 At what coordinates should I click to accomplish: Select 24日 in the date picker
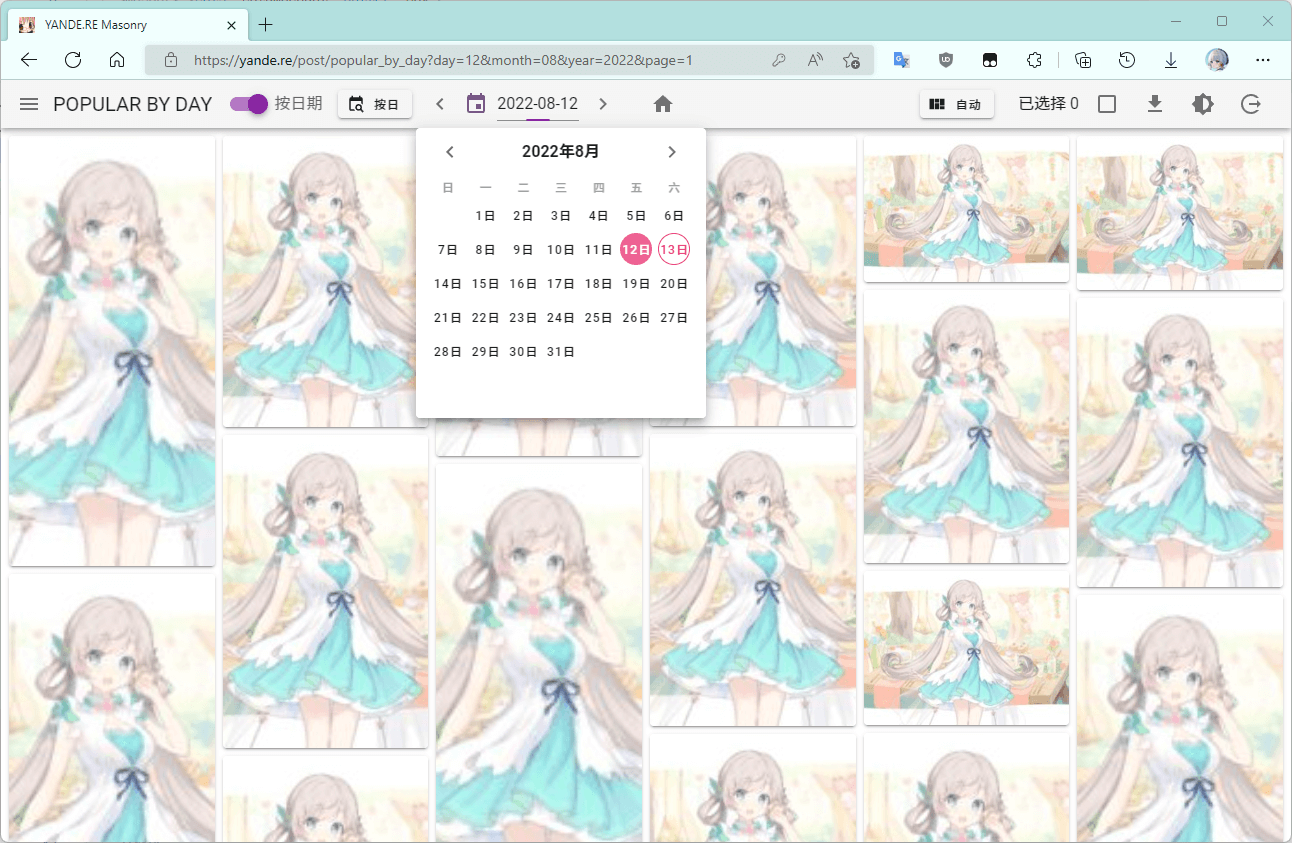(x=561, y=318)
